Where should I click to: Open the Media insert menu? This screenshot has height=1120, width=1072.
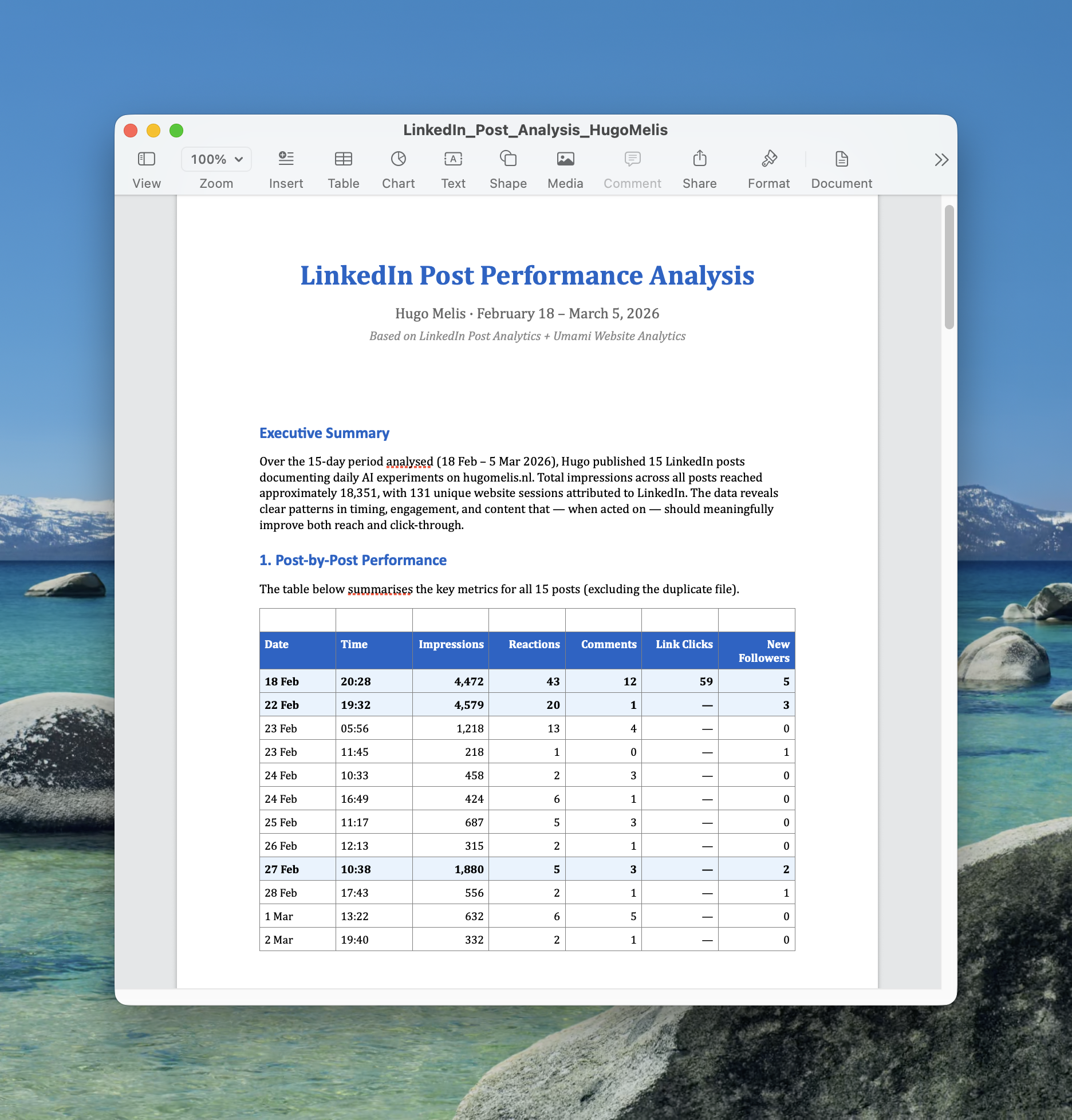pyautogui.click(x=565, y=159)
